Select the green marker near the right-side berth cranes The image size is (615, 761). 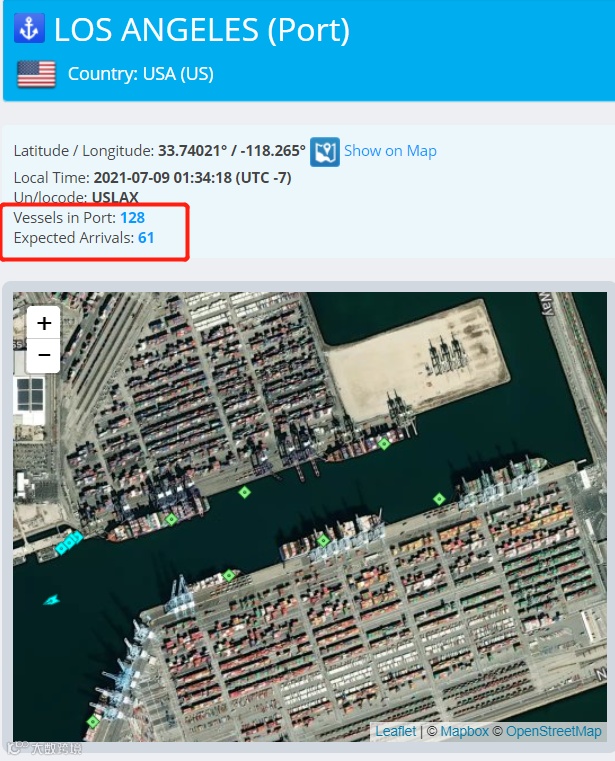tap(439, 499)
